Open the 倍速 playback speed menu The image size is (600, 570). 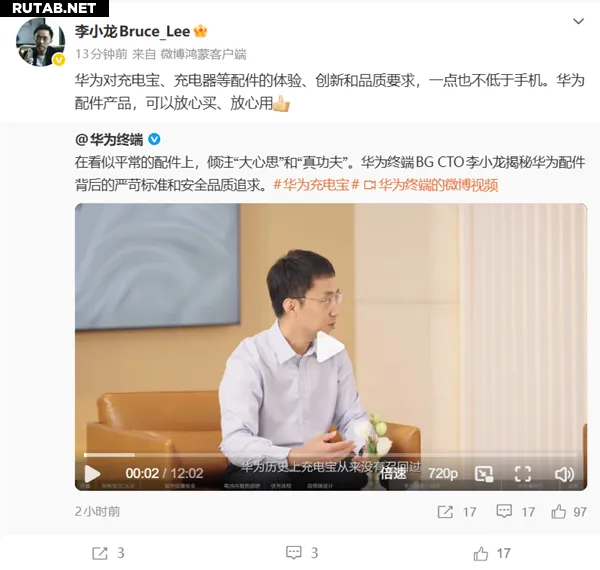393,474
